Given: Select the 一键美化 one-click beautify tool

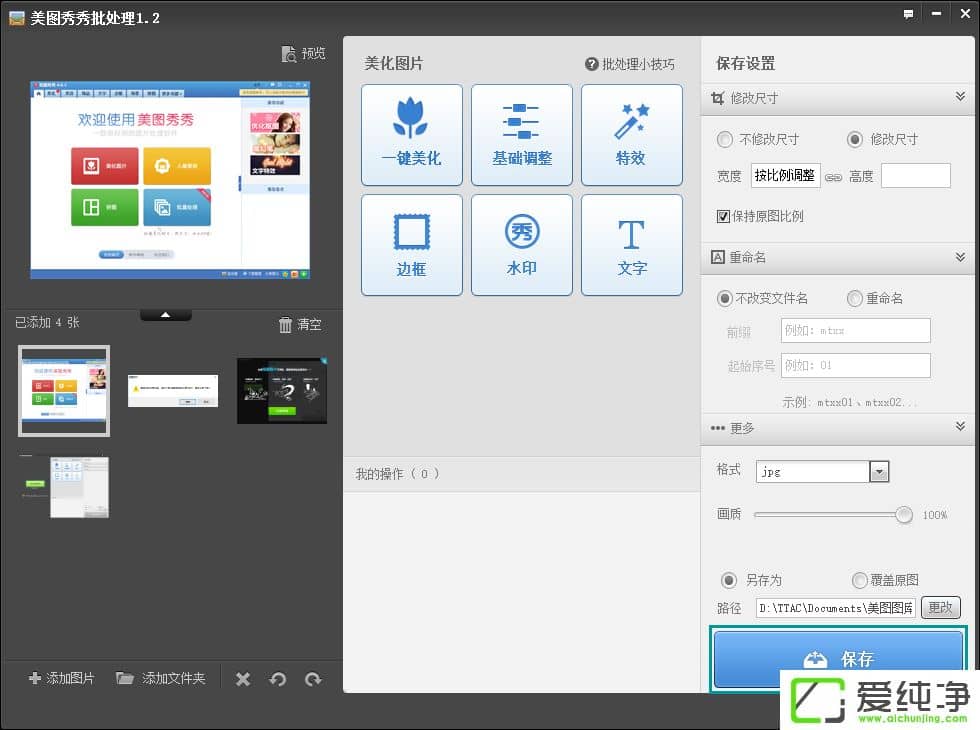Looking at the screenshot, I should (411, 135).
